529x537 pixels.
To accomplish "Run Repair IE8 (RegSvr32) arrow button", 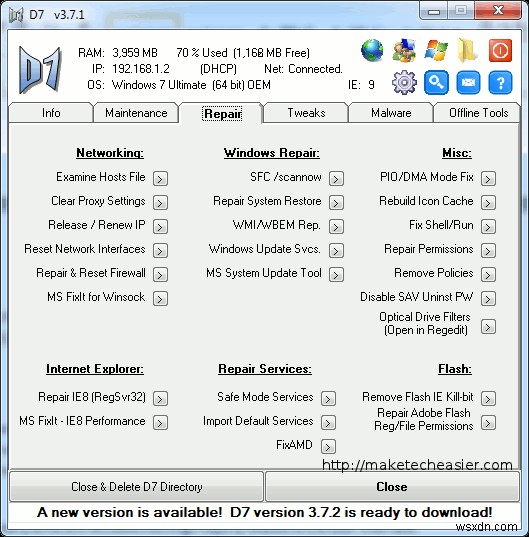I will (x=160, y=398).
